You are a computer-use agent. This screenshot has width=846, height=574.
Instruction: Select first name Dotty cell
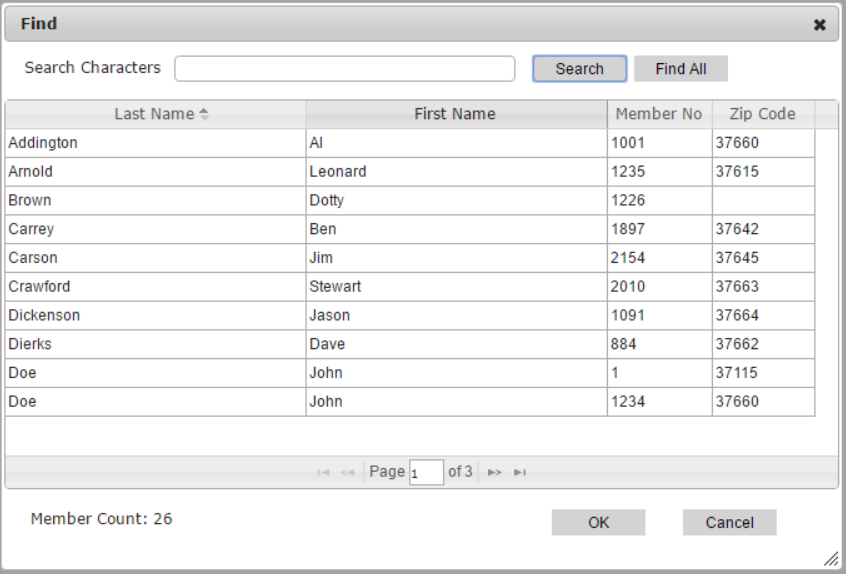pyautogui.click(x=456, y=200)
